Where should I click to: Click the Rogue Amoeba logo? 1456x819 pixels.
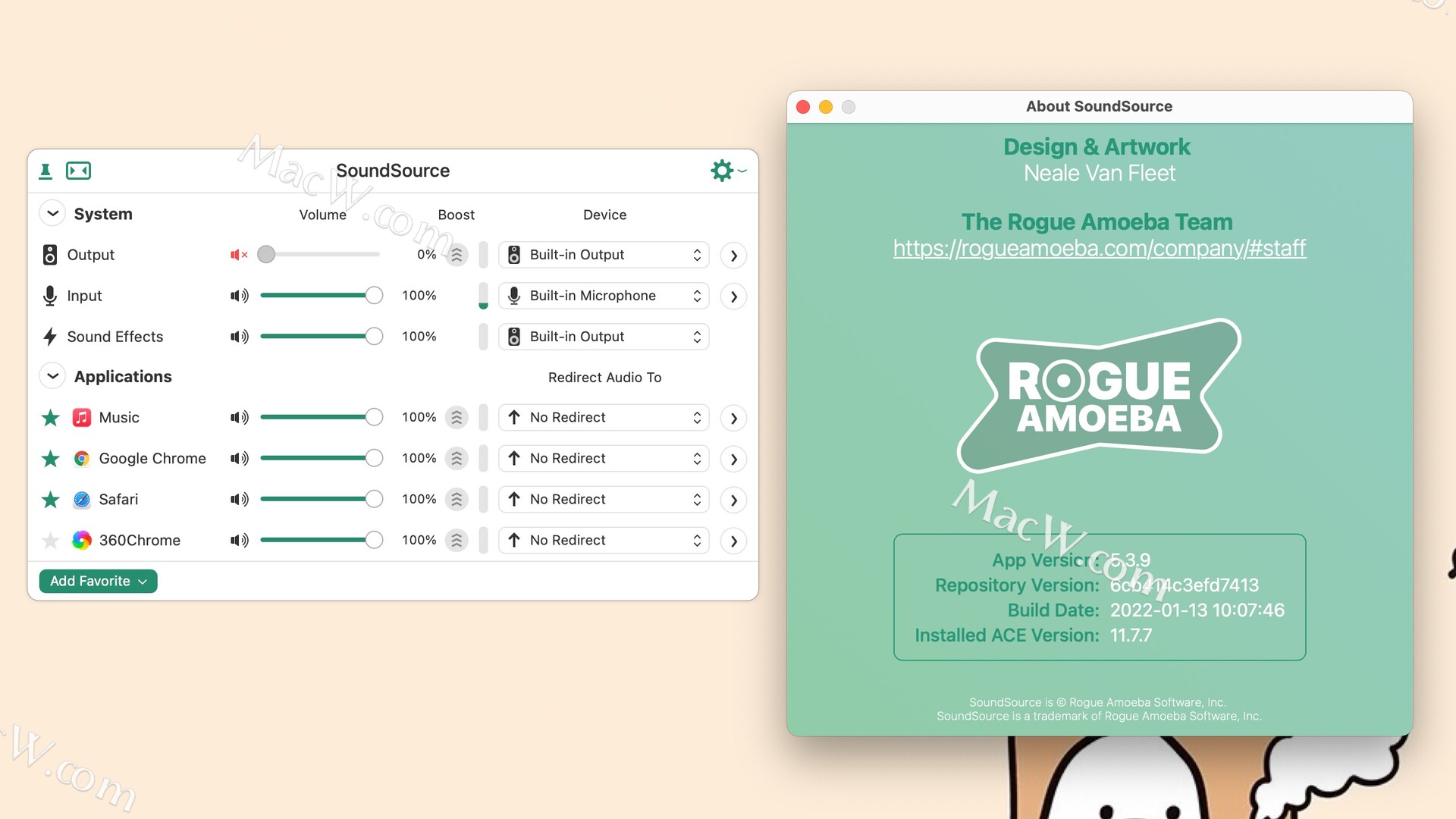1099,396
